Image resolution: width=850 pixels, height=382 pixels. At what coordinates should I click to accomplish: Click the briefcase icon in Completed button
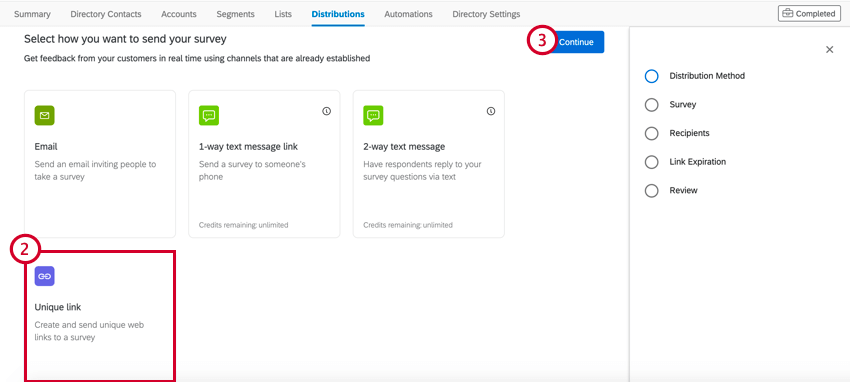tap(788, 14)
